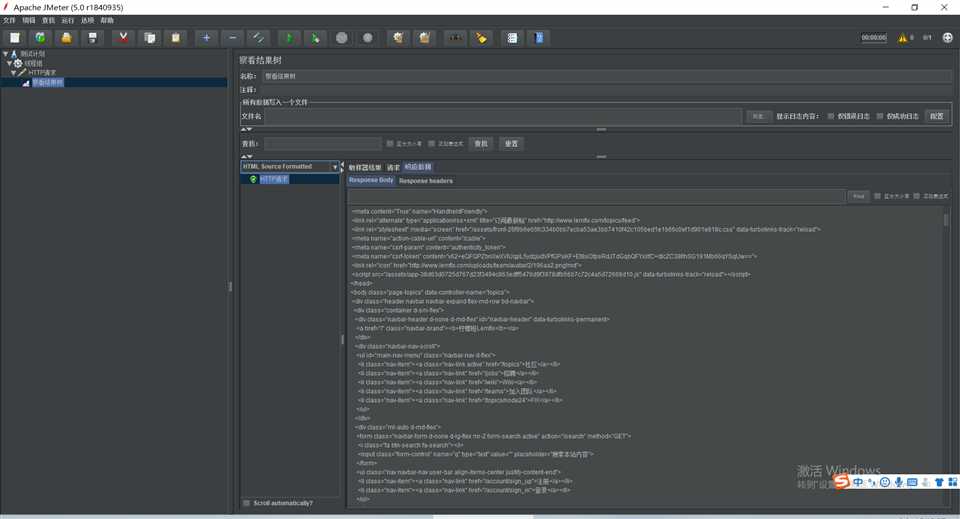Stop the running test toolbar icon

(342, 38)
